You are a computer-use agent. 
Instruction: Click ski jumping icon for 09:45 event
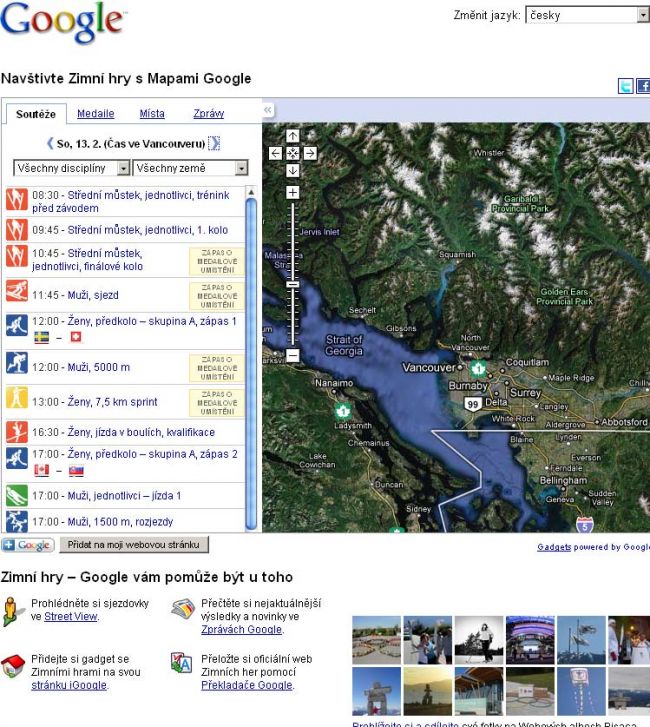point(17,230)
